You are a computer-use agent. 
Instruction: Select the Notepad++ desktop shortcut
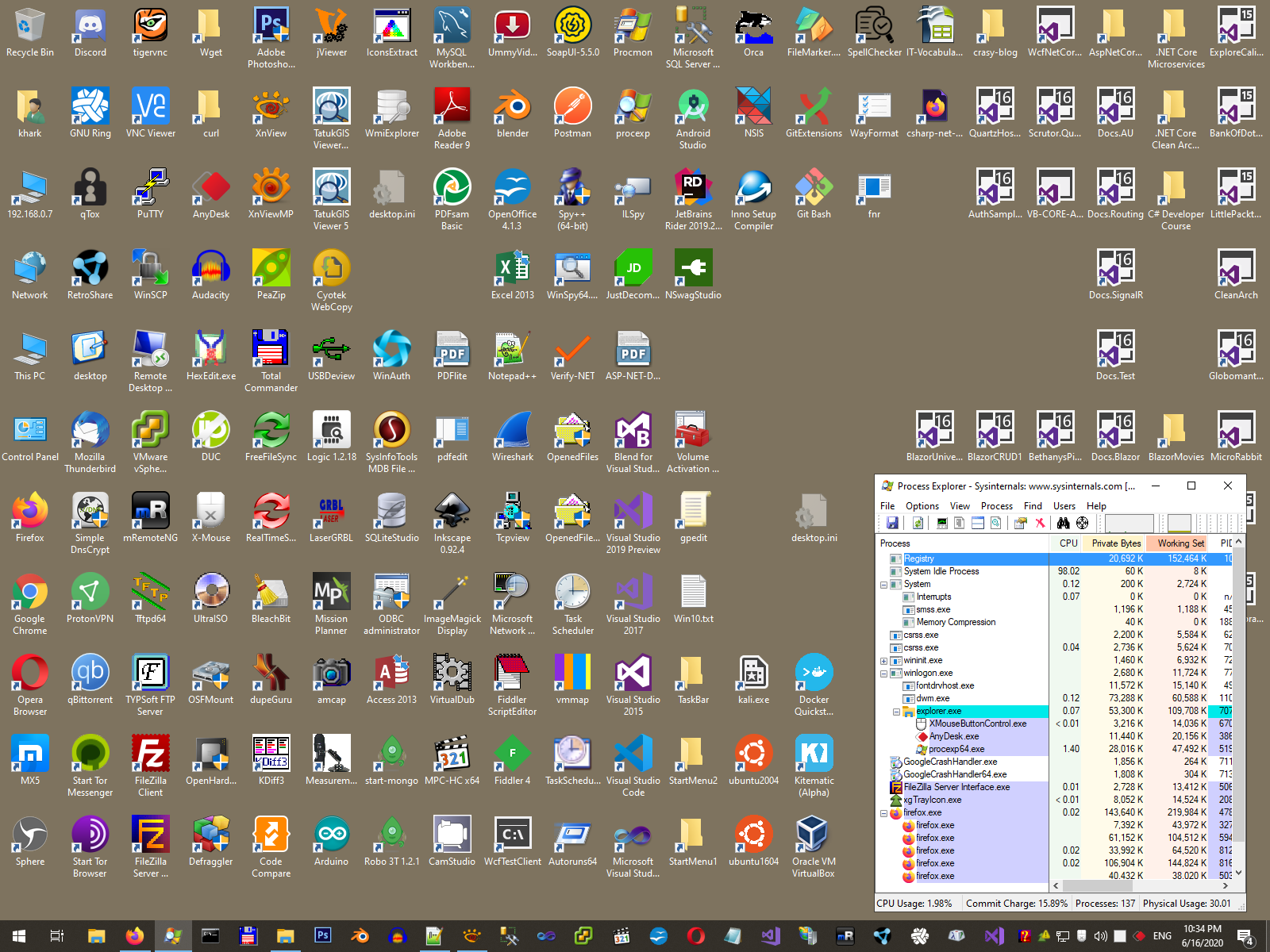click(513, 356)
